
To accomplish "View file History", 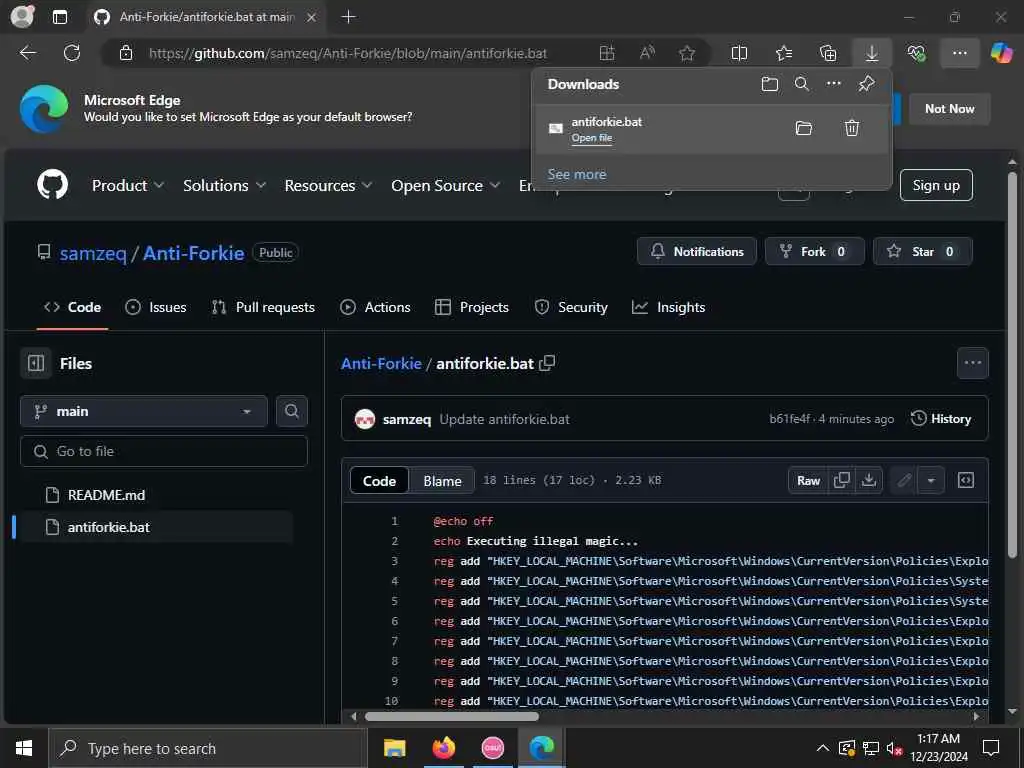I will (941, 419).
